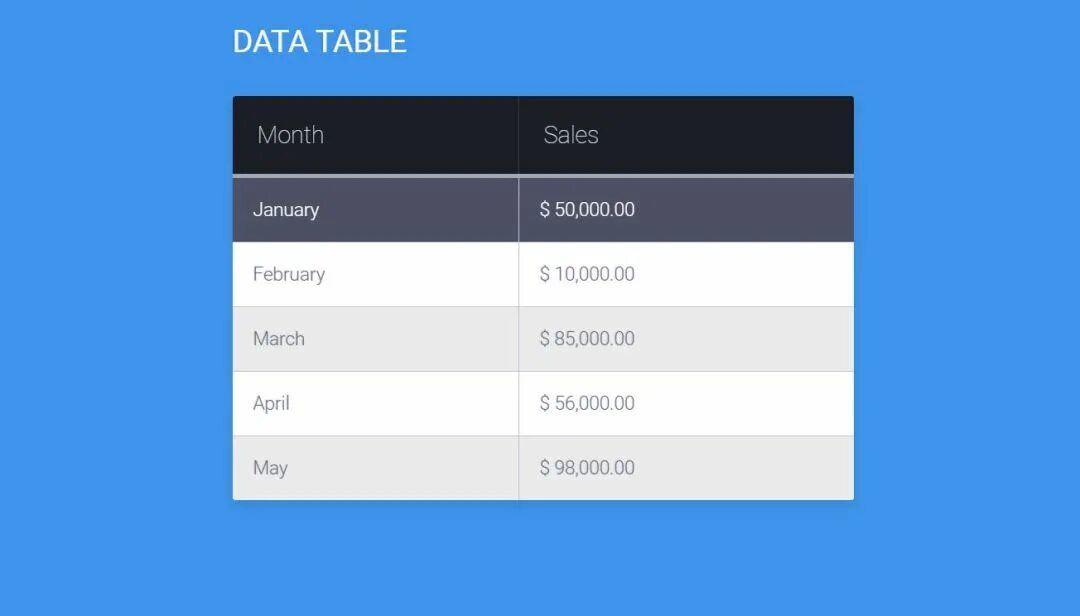Click the Sales header text

click(571, 135)
